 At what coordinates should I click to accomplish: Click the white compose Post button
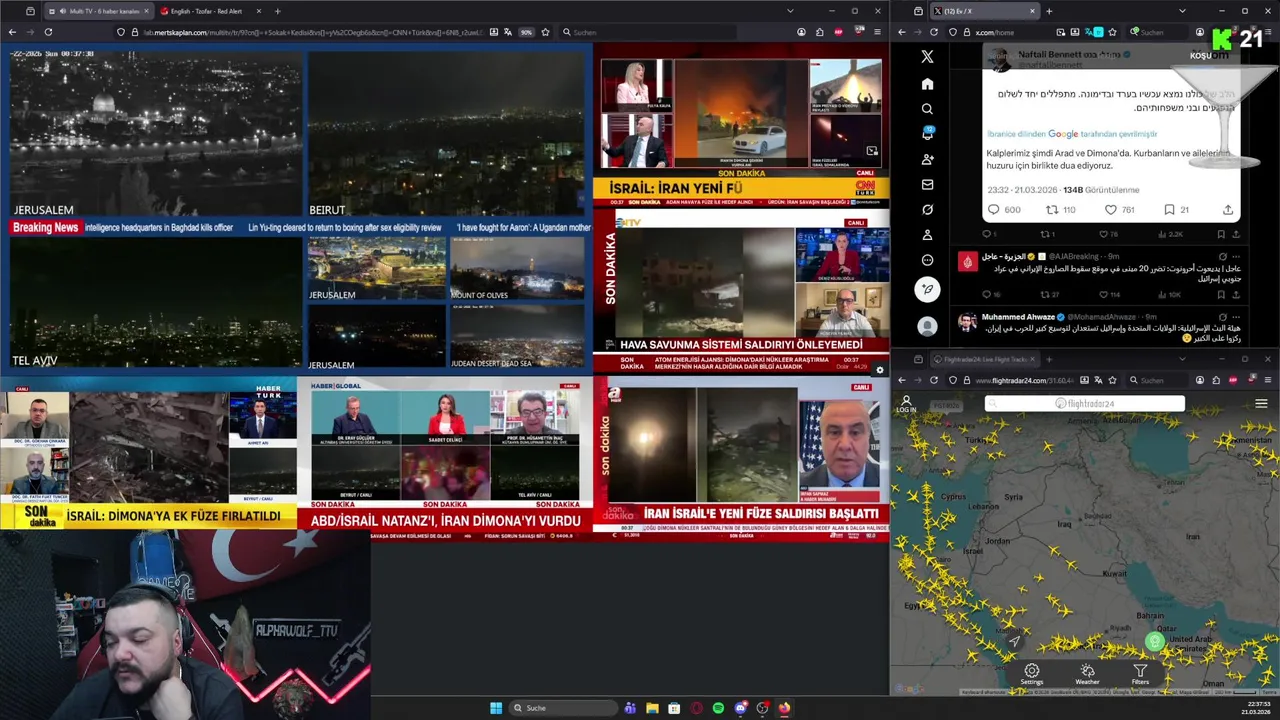(x=927, y=290)
